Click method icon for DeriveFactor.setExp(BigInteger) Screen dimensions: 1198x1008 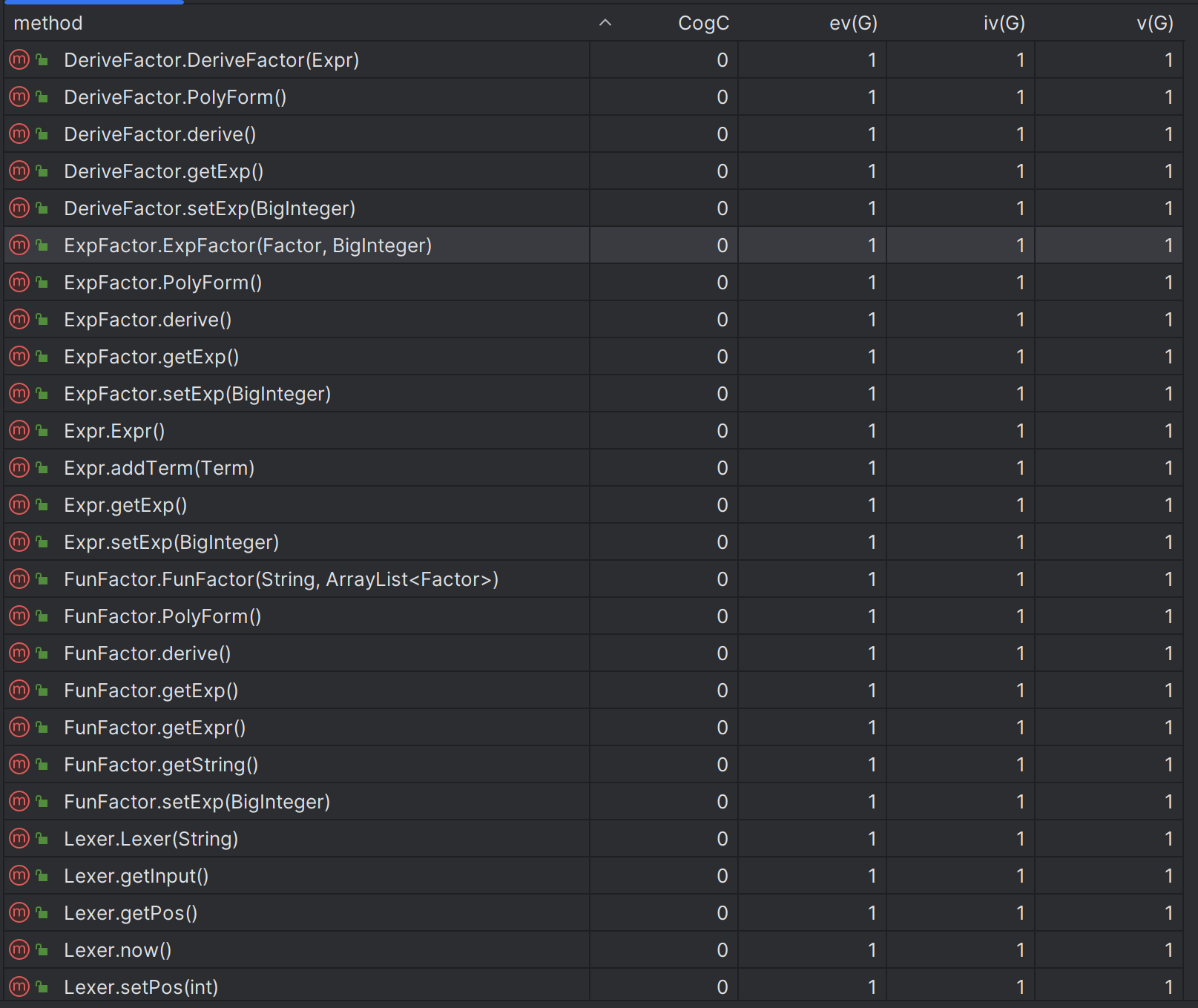coord(19,208)
